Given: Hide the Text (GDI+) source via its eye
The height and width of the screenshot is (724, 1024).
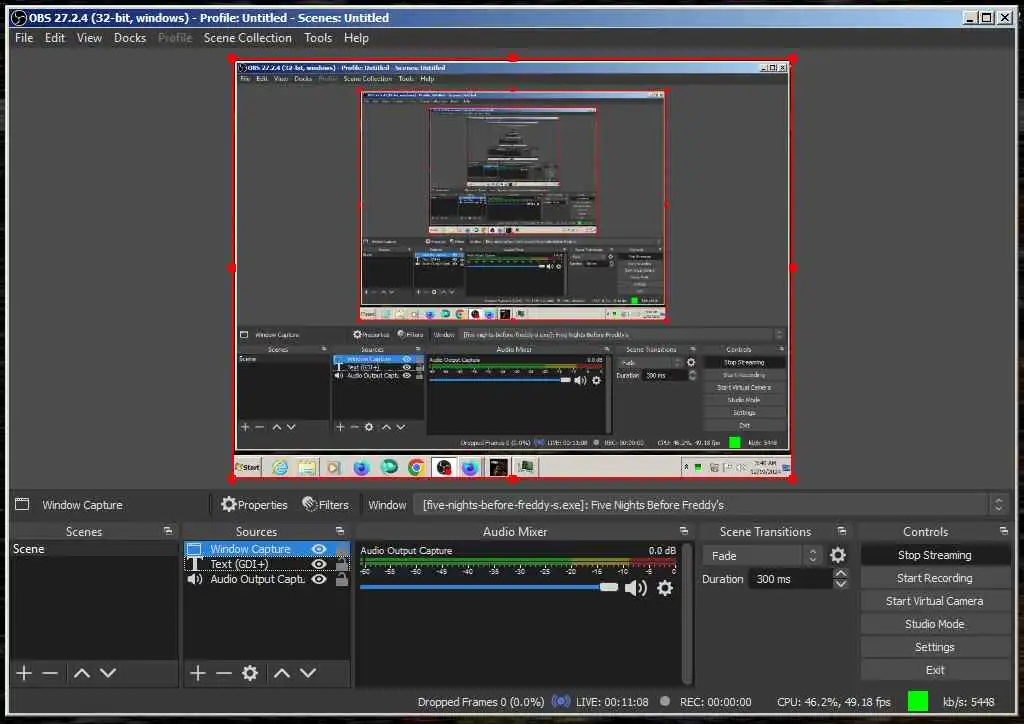Looking at the screenshot, I should (319, 564).
